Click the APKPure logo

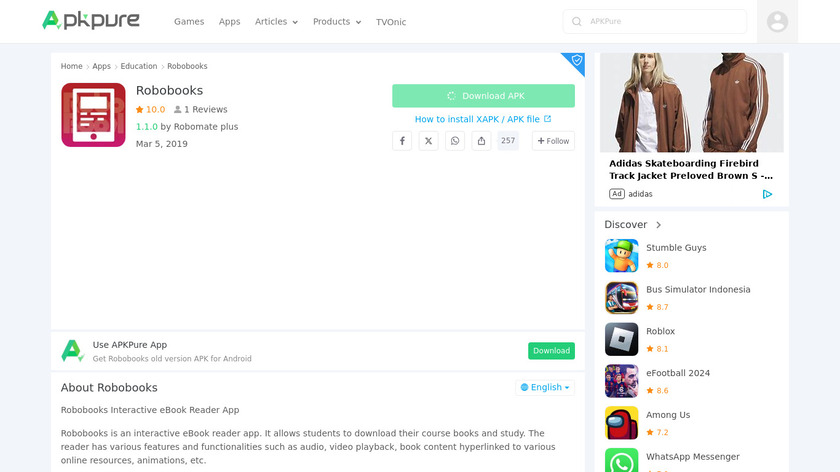coord(91,20)
